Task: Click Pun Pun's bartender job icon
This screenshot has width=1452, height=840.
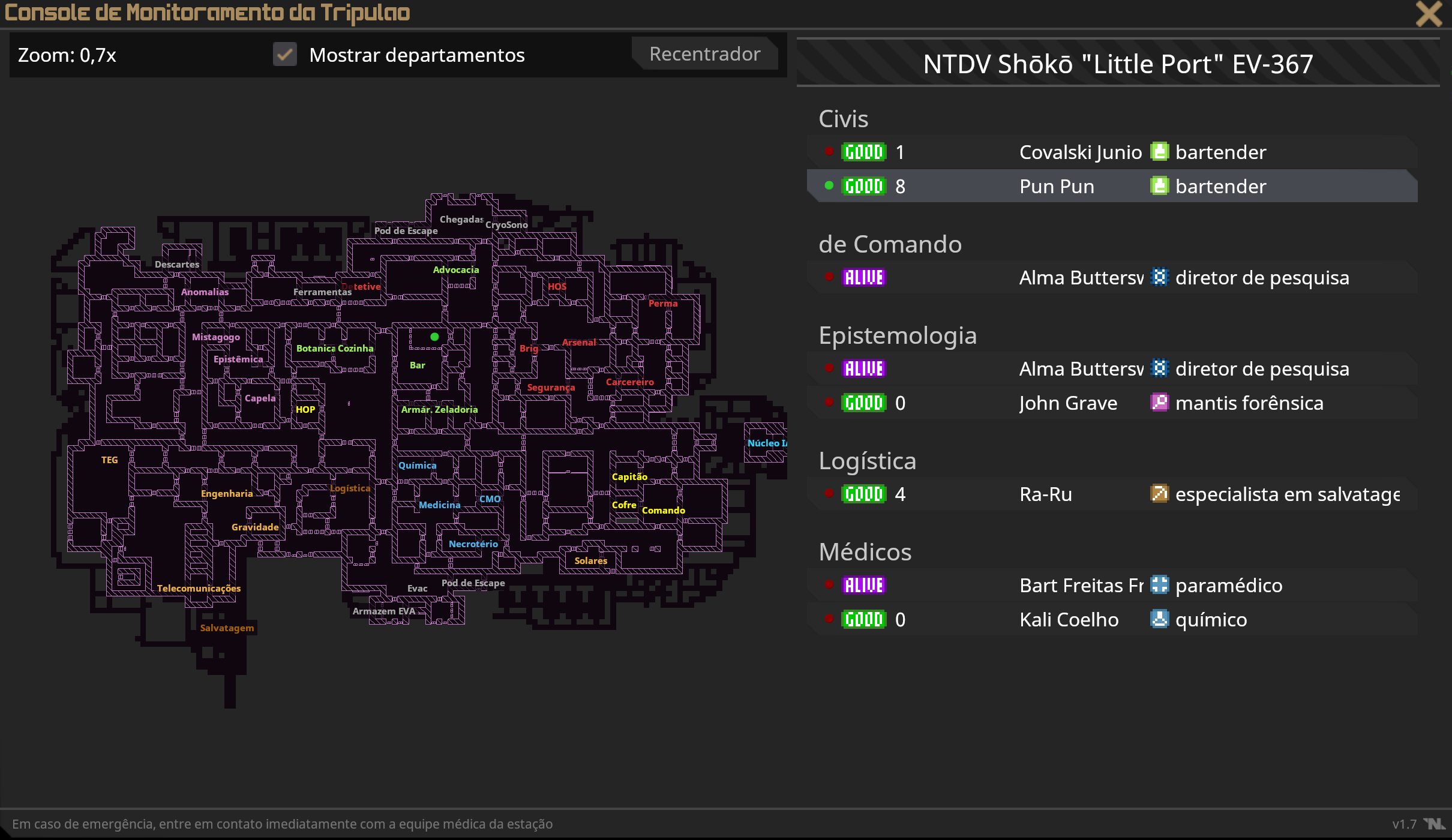Action: click(1160, 186)
